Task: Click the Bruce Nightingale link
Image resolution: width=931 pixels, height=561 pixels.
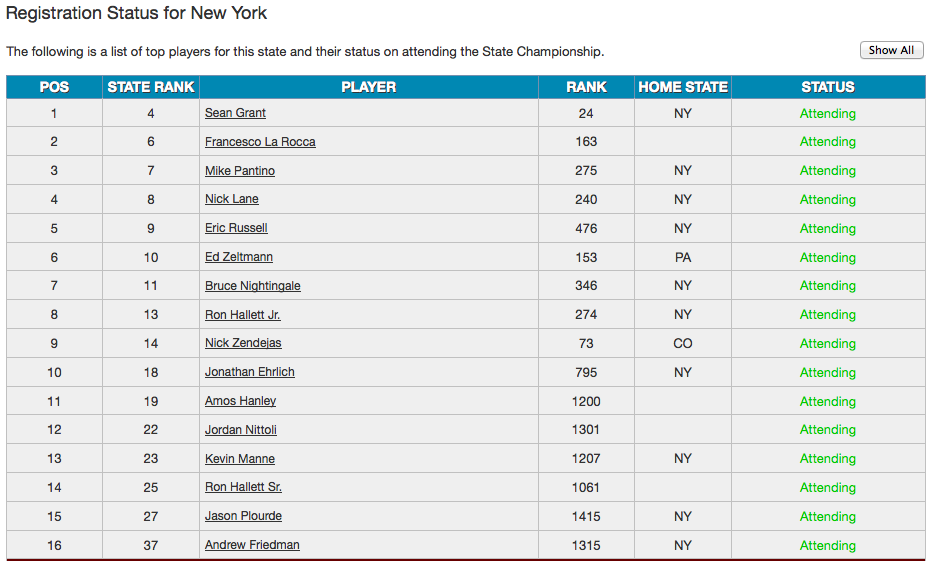Action: [253, 286]
